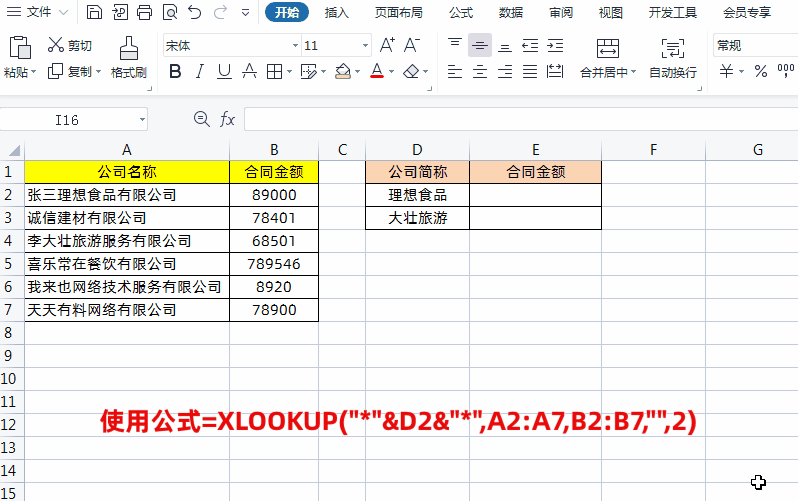Screen dimensions: 798x501
Task: Align text left horizontally
Action: (454, 72)
